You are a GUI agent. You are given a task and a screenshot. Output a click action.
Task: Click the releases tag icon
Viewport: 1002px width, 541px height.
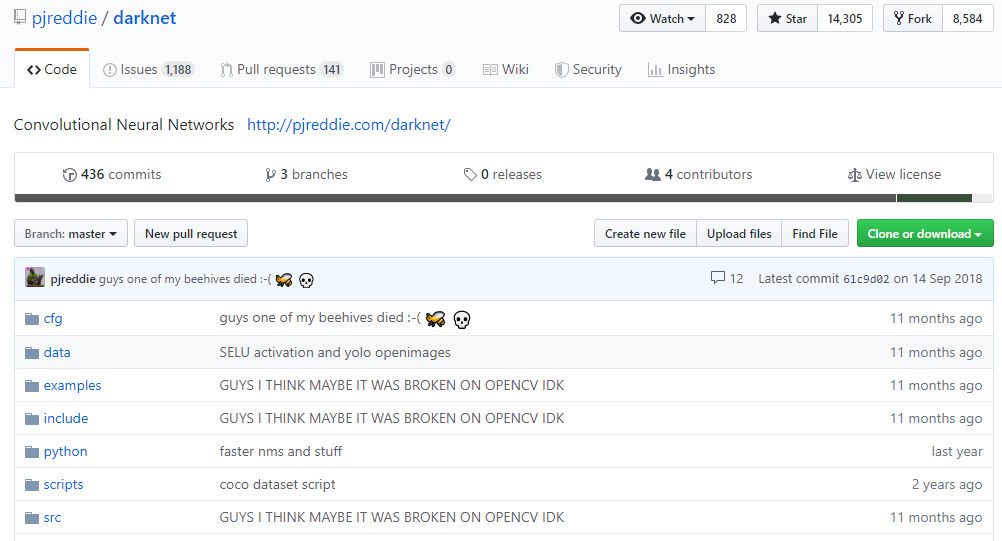click(470, 174)
